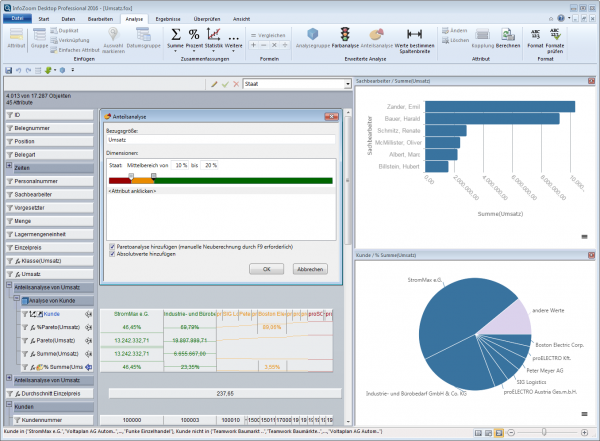600x441 pixels.
Task: Click the Mittelbereich von 10 % field
Action: (x=179, y=165)
